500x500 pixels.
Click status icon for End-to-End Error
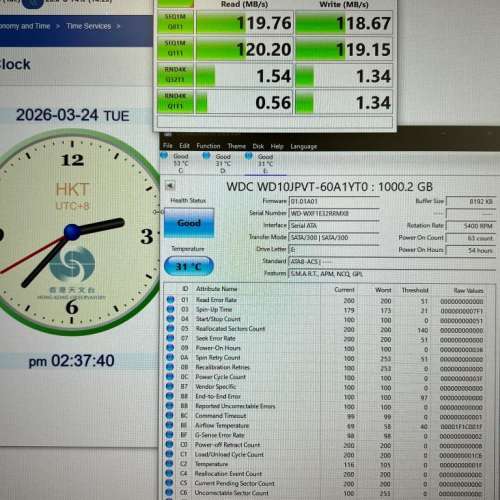pyautogui.click(x=170, y=396)
